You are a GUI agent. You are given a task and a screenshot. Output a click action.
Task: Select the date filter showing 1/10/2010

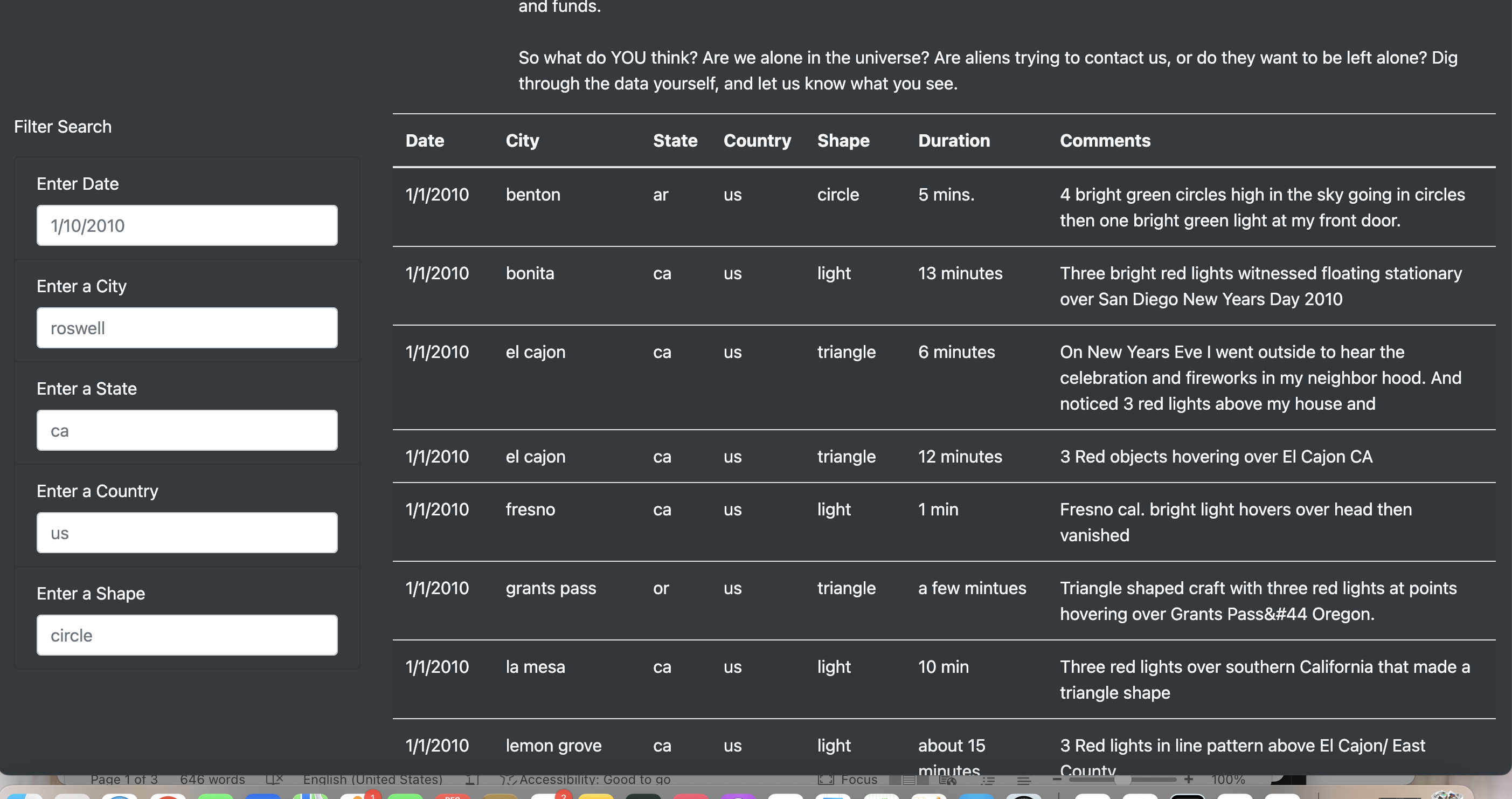point(186,225)
